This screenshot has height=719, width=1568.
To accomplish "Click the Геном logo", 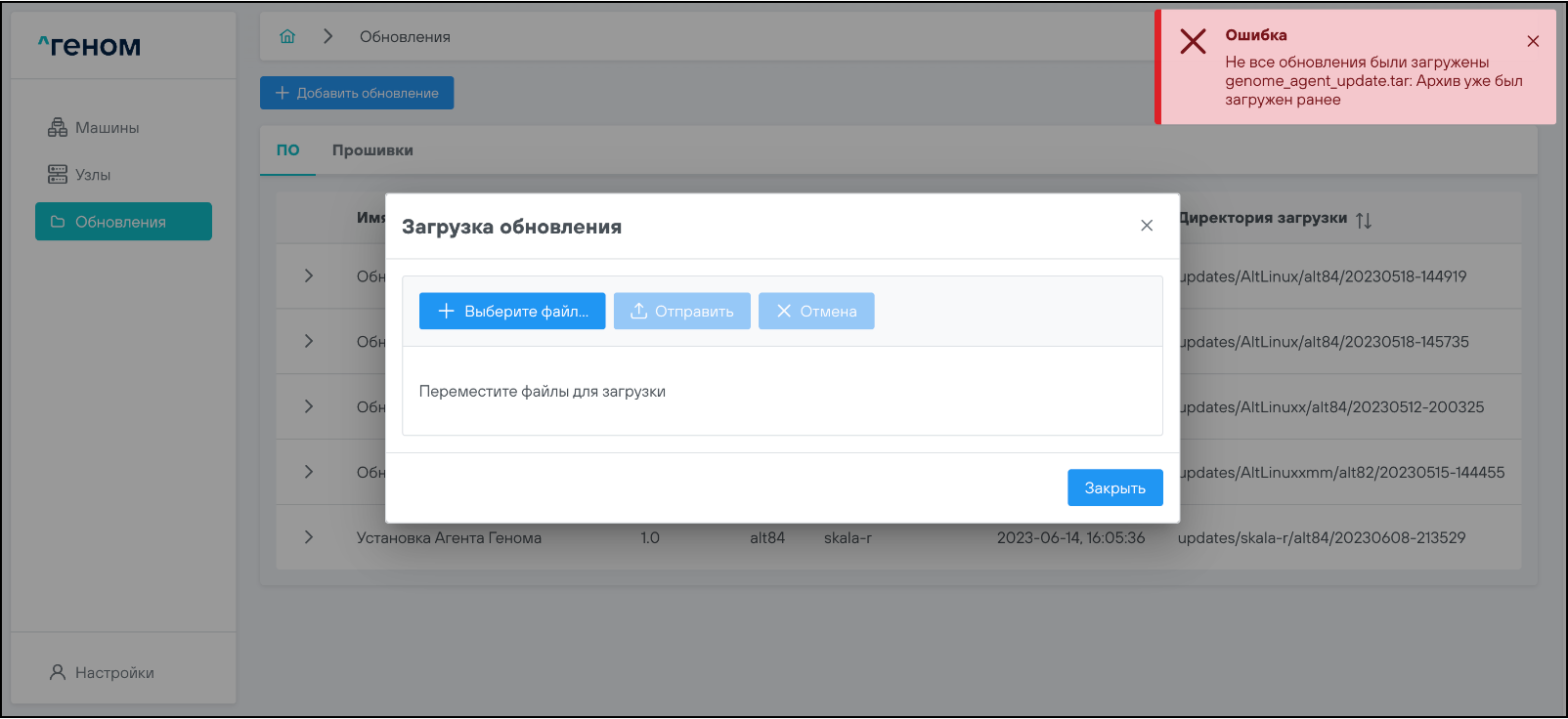I will pos(90,46).
